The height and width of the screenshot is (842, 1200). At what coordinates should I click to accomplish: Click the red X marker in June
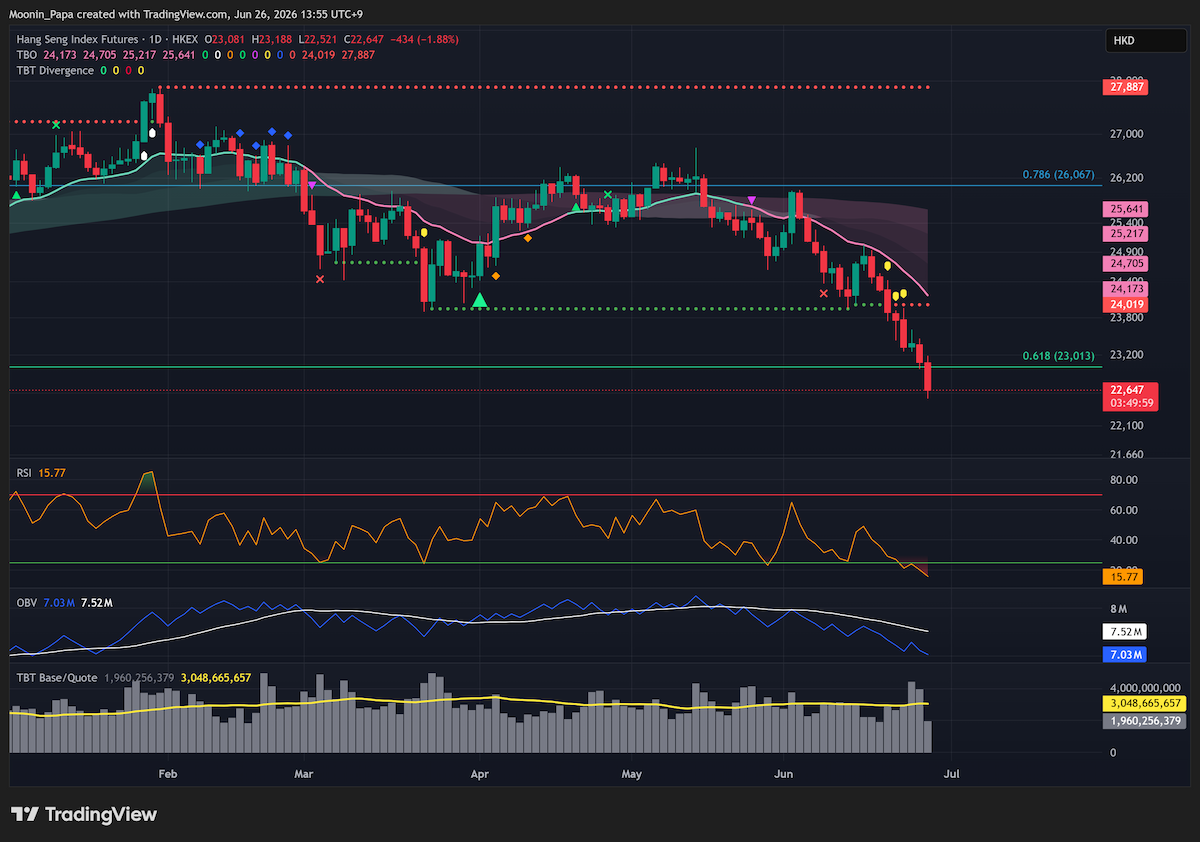point(823,293)
